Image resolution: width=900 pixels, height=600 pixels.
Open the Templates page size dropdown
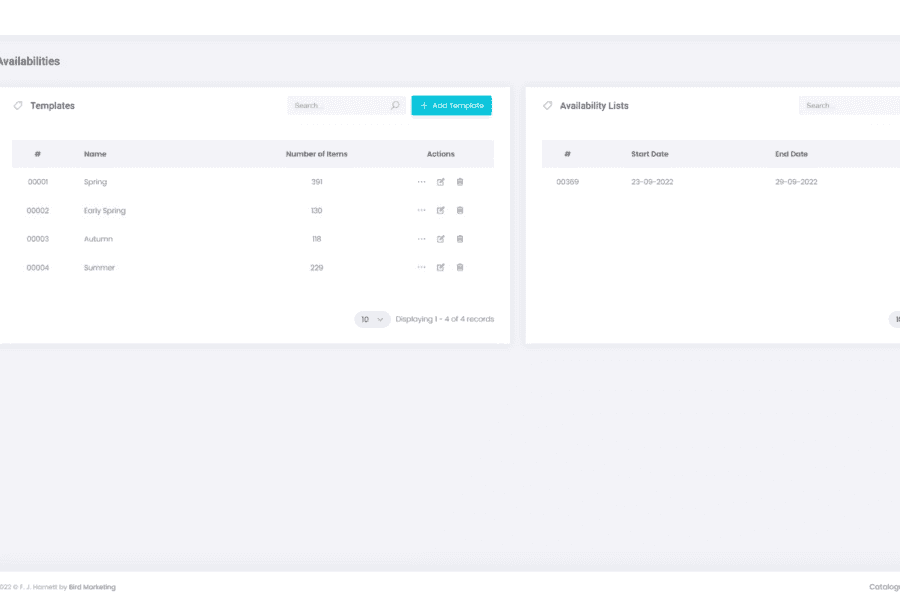[372, 319]
